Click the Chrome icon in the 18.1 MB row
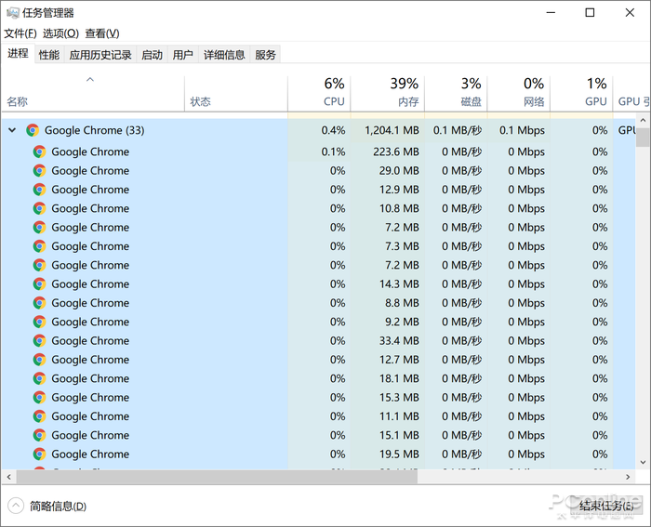Screen dimensions: 651x527 39,378
